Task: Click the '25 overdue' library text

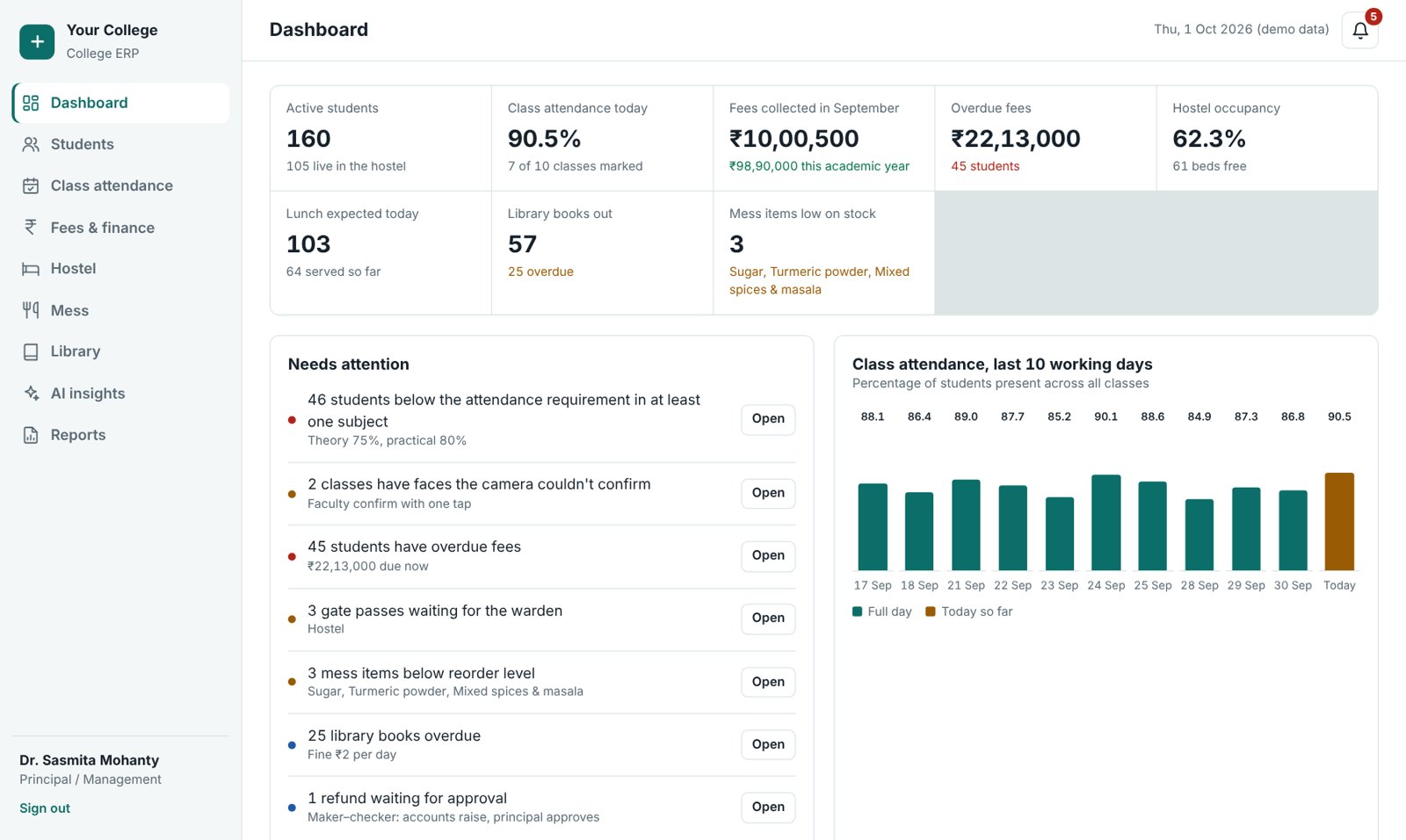Action: pyautogui.click(x=540, y=272)
